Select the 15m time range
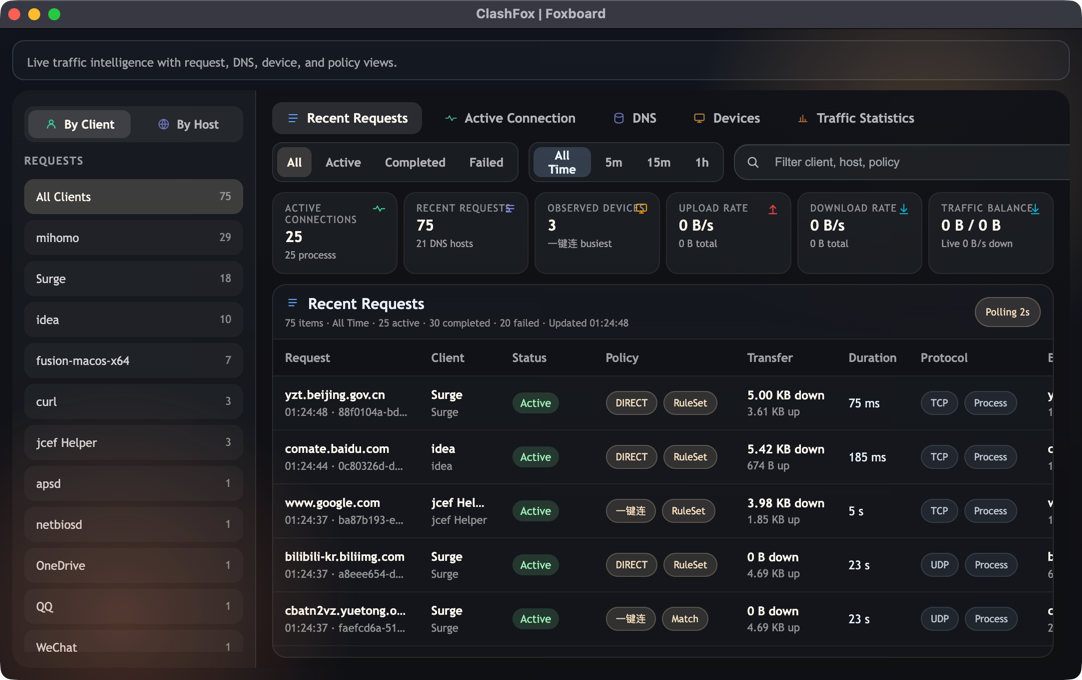The width and height of the screenshot is (1082, 680). [658, 161]
